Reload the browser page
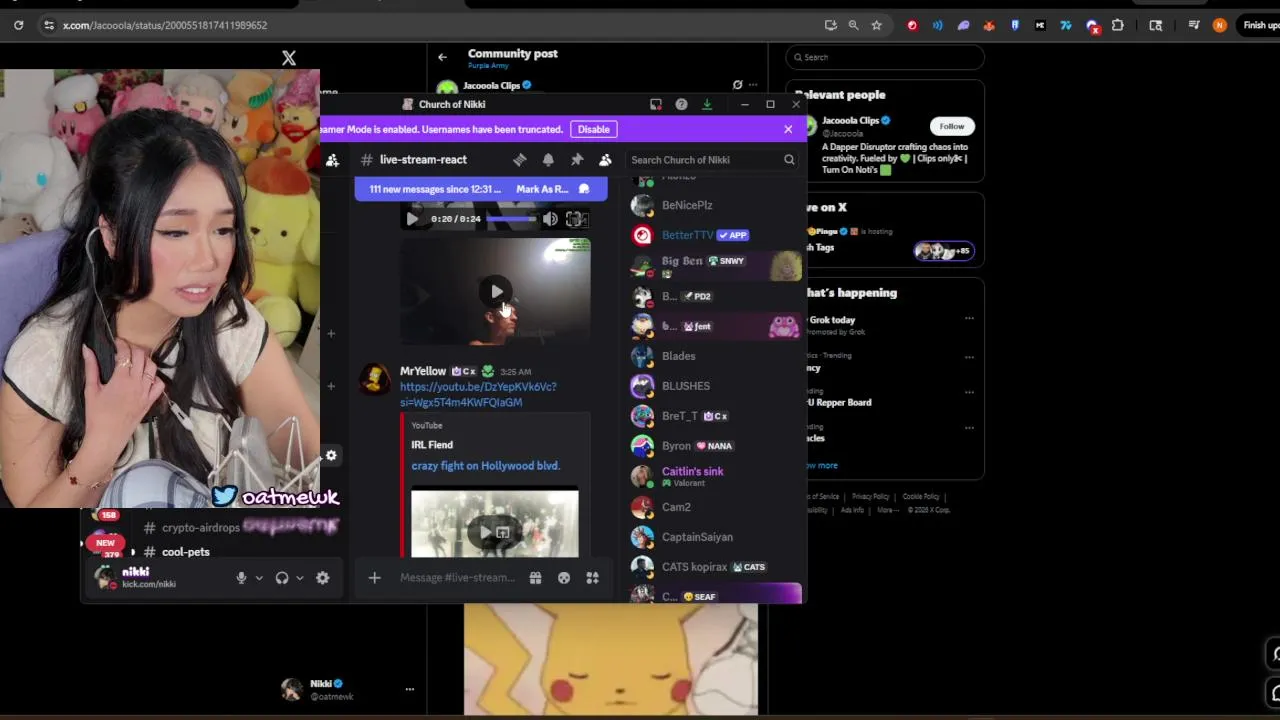Viewport: 1280px width, 720px height. point(18,25)
